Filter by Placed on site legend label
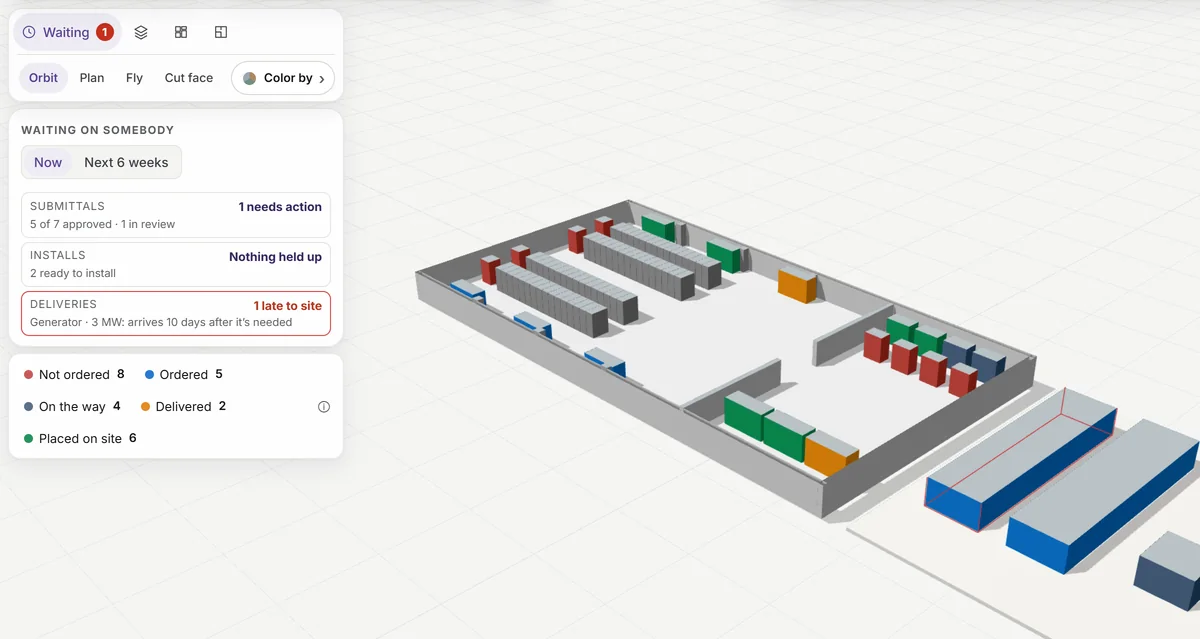This screenshot has width=1200, height=639. tap(80, 439)
